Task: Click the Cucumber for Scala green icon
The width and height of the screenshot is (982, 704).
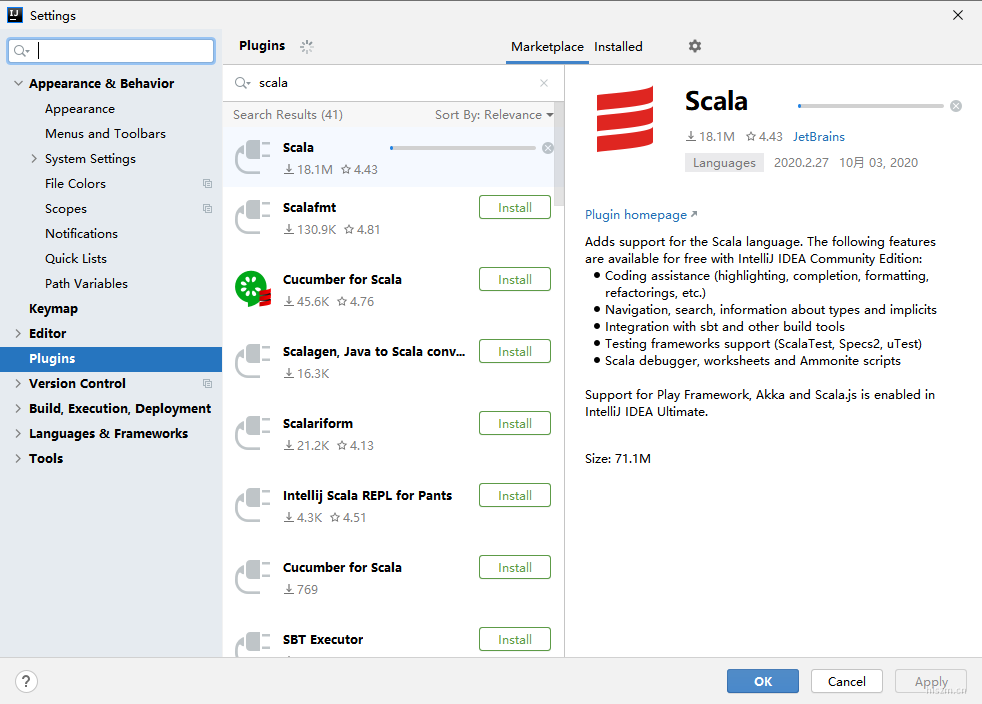Action: [x=252, y=289]
